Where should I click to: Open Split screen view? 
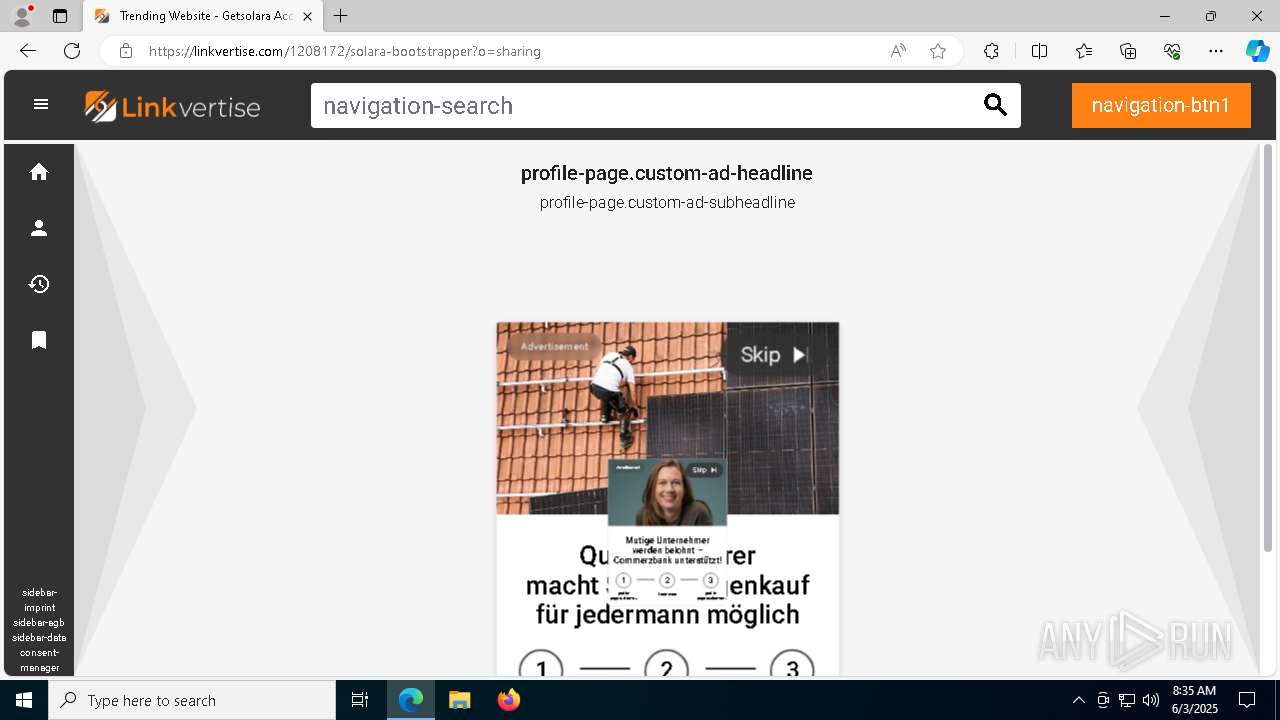click(1039, 51)
